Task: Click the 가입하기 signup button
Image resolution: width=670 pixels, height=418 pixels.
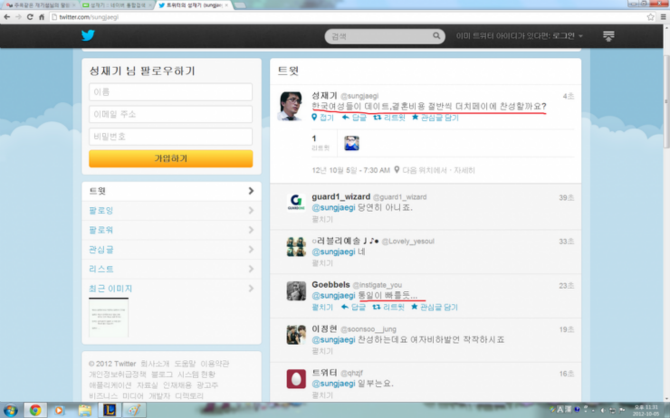Action: click(x=171, y=159)
